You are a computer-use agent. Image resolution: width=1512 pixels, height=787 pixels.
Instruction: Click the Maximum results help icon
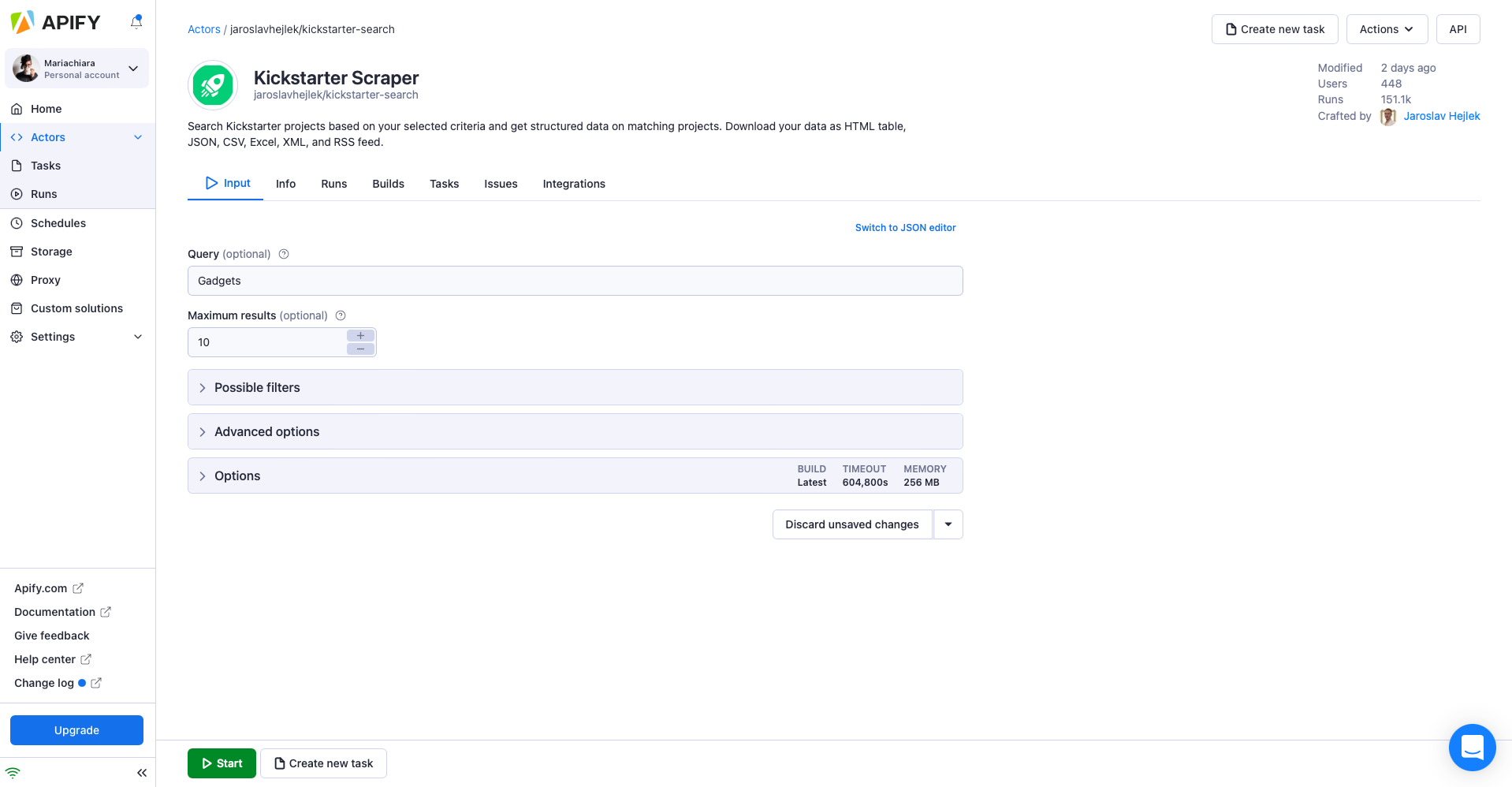(340, 315)
